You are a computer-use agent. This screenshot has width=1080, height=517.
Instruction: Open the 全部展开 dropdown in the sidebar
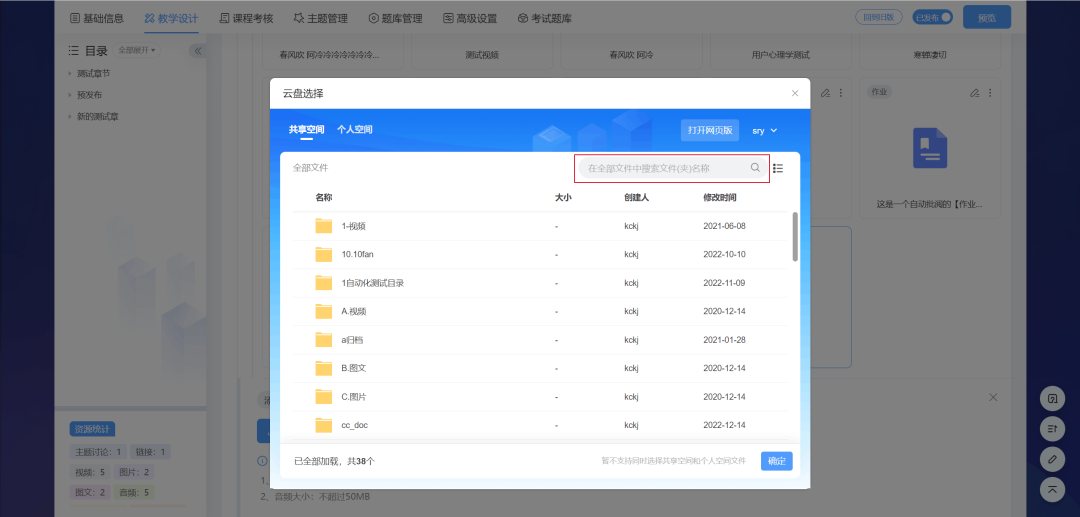tap(137, 50)
